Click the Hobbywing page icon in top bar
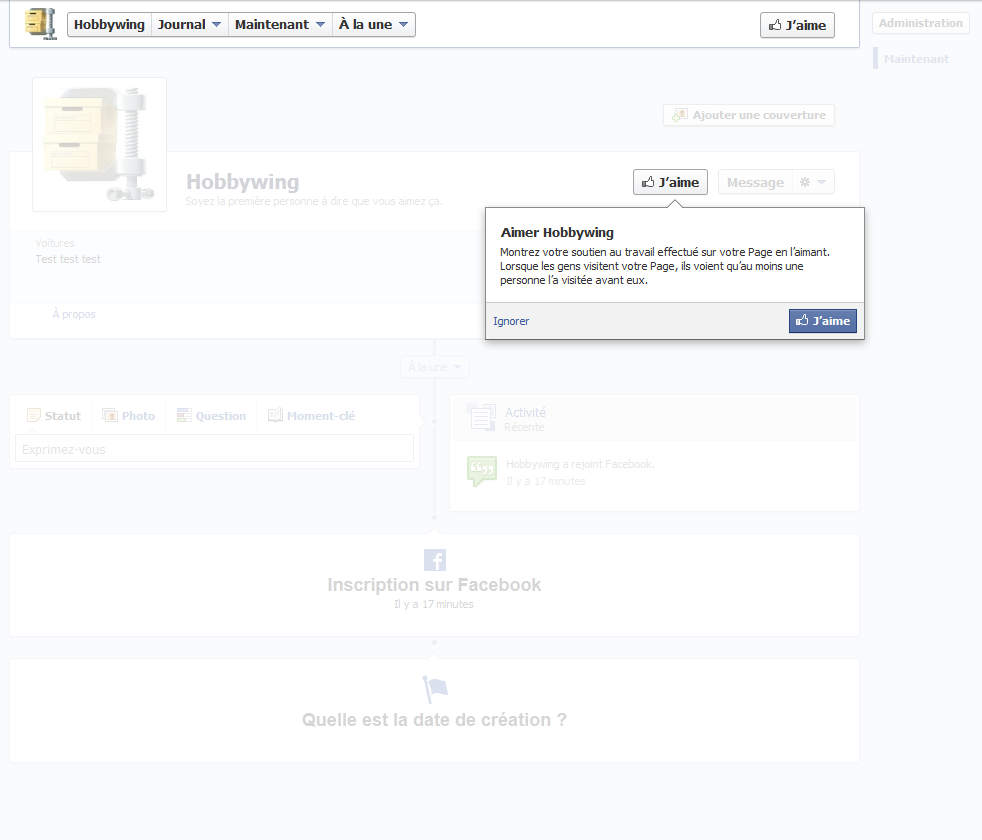 [41, 24]
